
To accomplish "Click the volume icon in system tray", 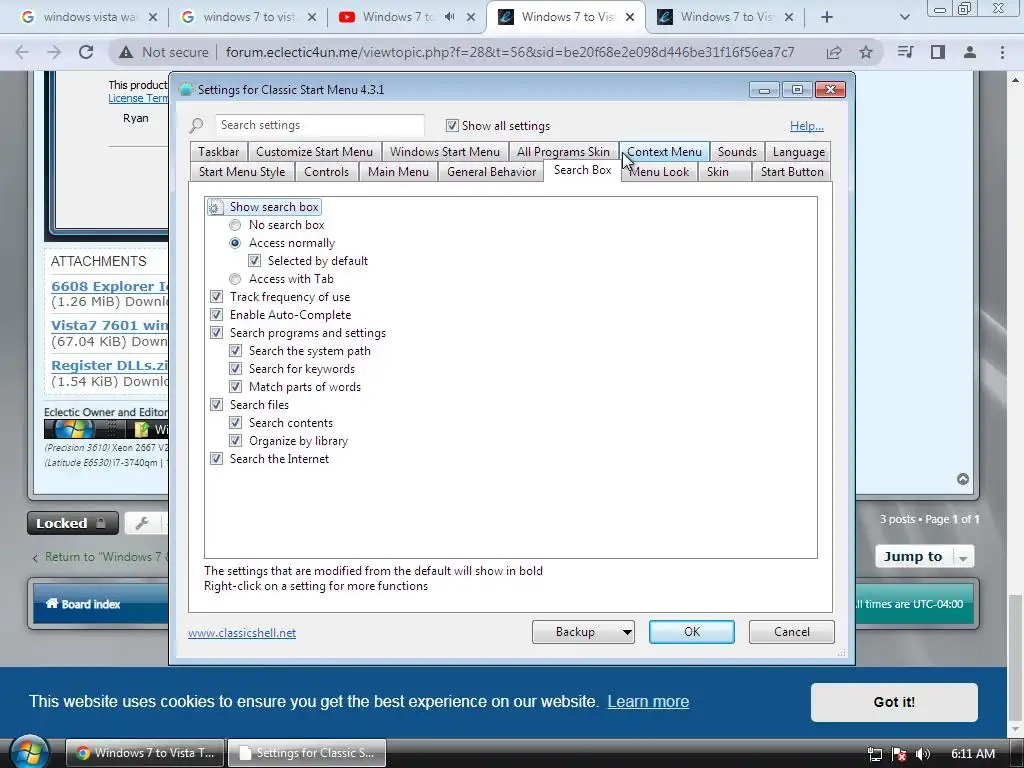I will [923, 754].
